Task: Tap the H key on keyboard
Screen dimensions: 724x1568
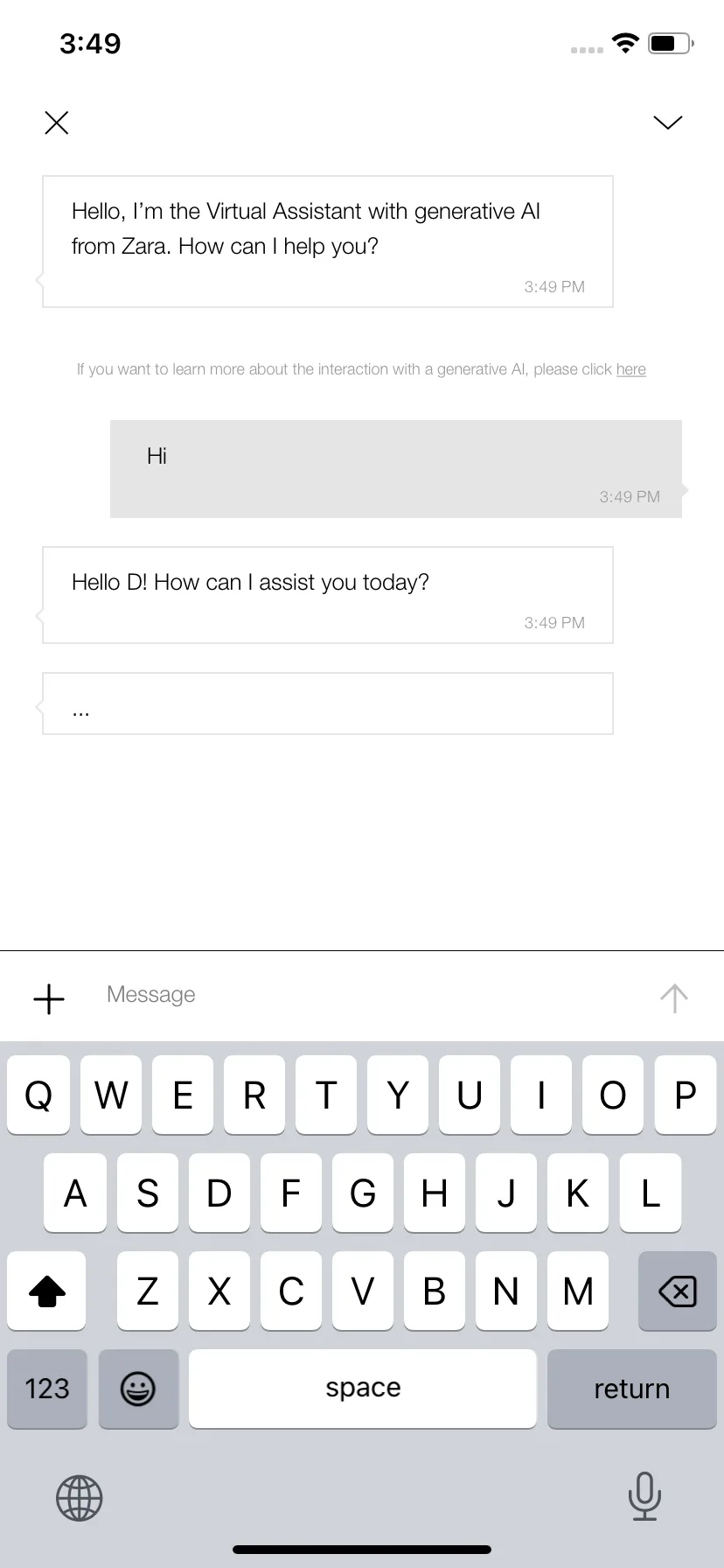Action: click(x=435, y=1193)
